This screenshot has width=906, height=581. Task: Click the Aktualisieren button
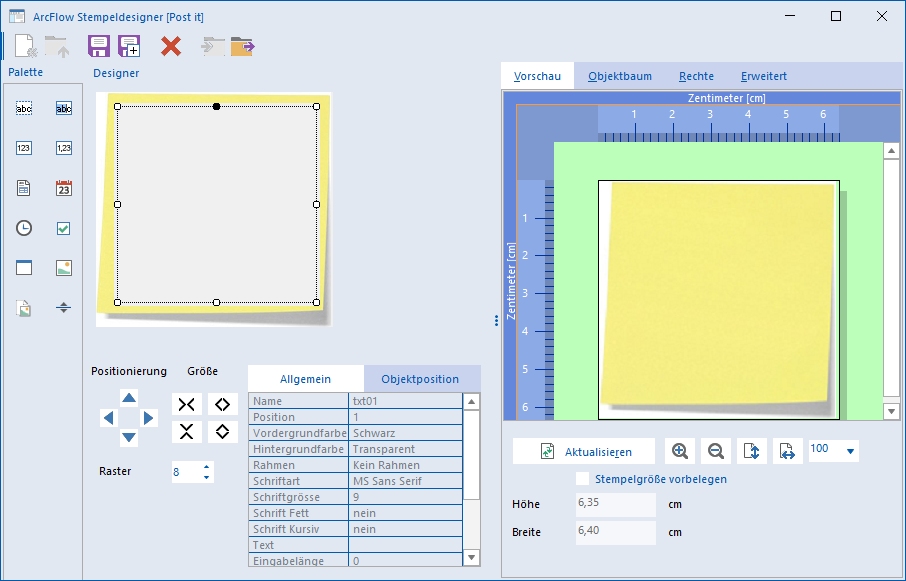(584, 451)
